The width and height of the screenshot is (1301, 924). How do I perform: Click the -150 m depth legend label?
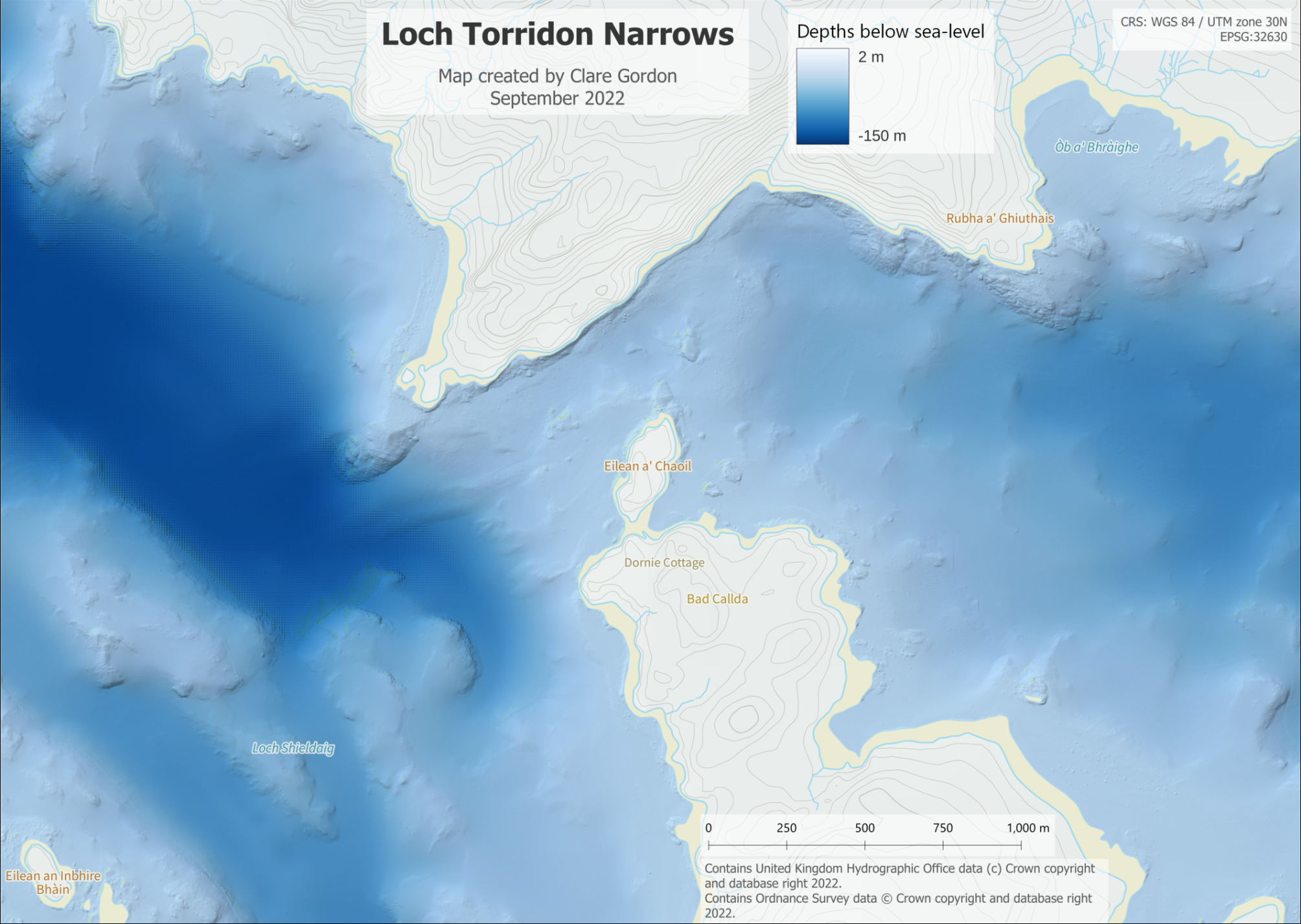click(x=882, y=137)
